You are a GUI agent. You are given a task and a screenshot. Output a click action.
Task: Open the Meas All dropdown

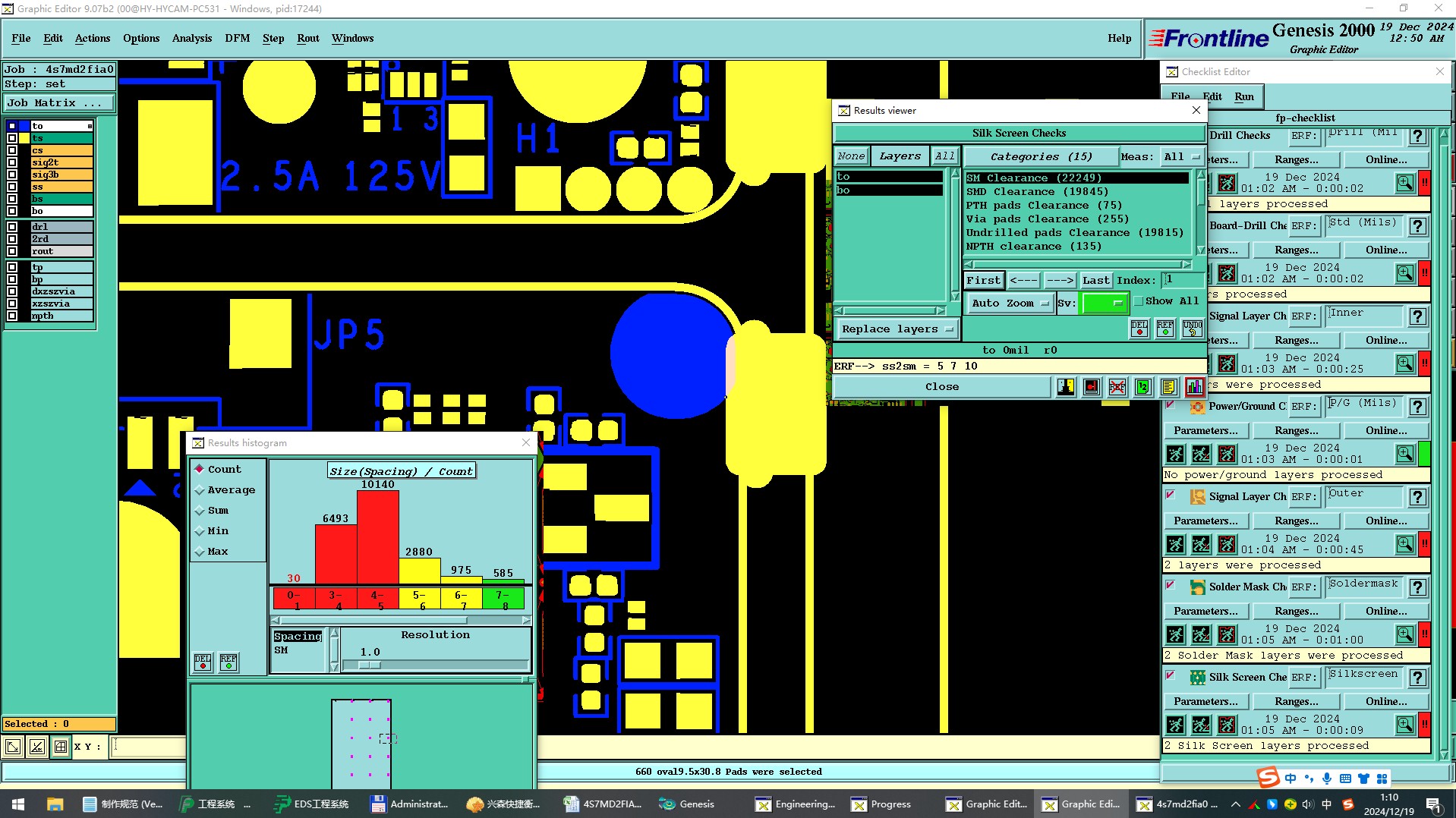coord(1181,157)
